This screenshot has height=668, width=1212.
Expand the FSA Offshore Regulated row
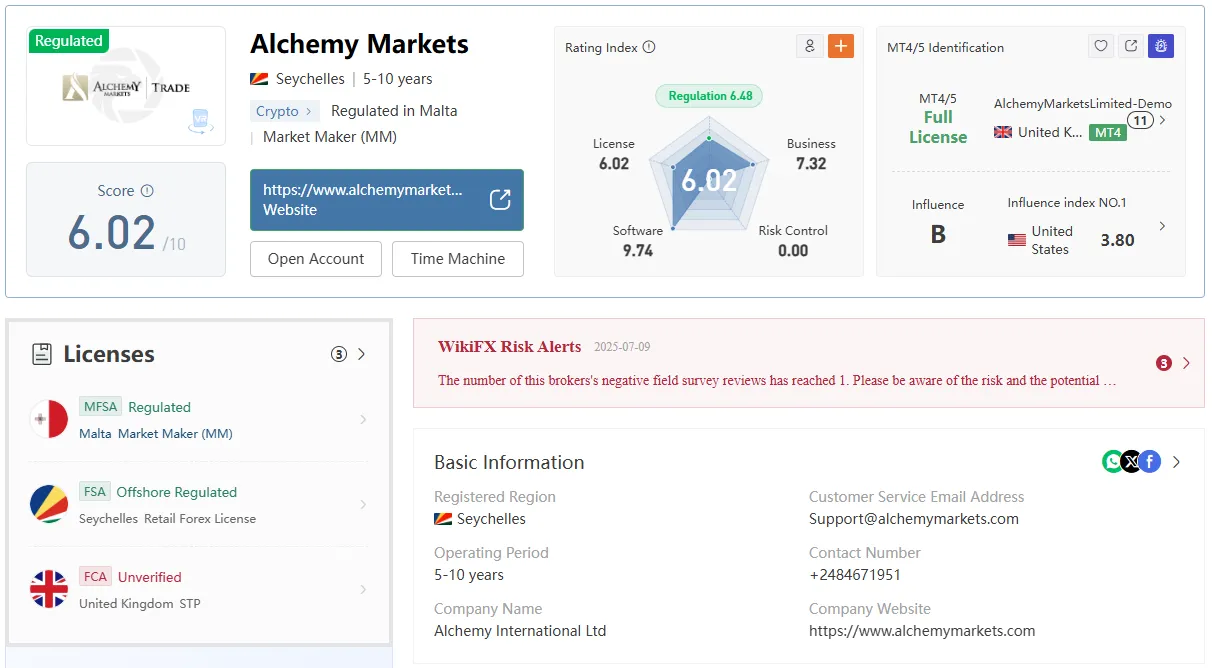tap(363, 505)
